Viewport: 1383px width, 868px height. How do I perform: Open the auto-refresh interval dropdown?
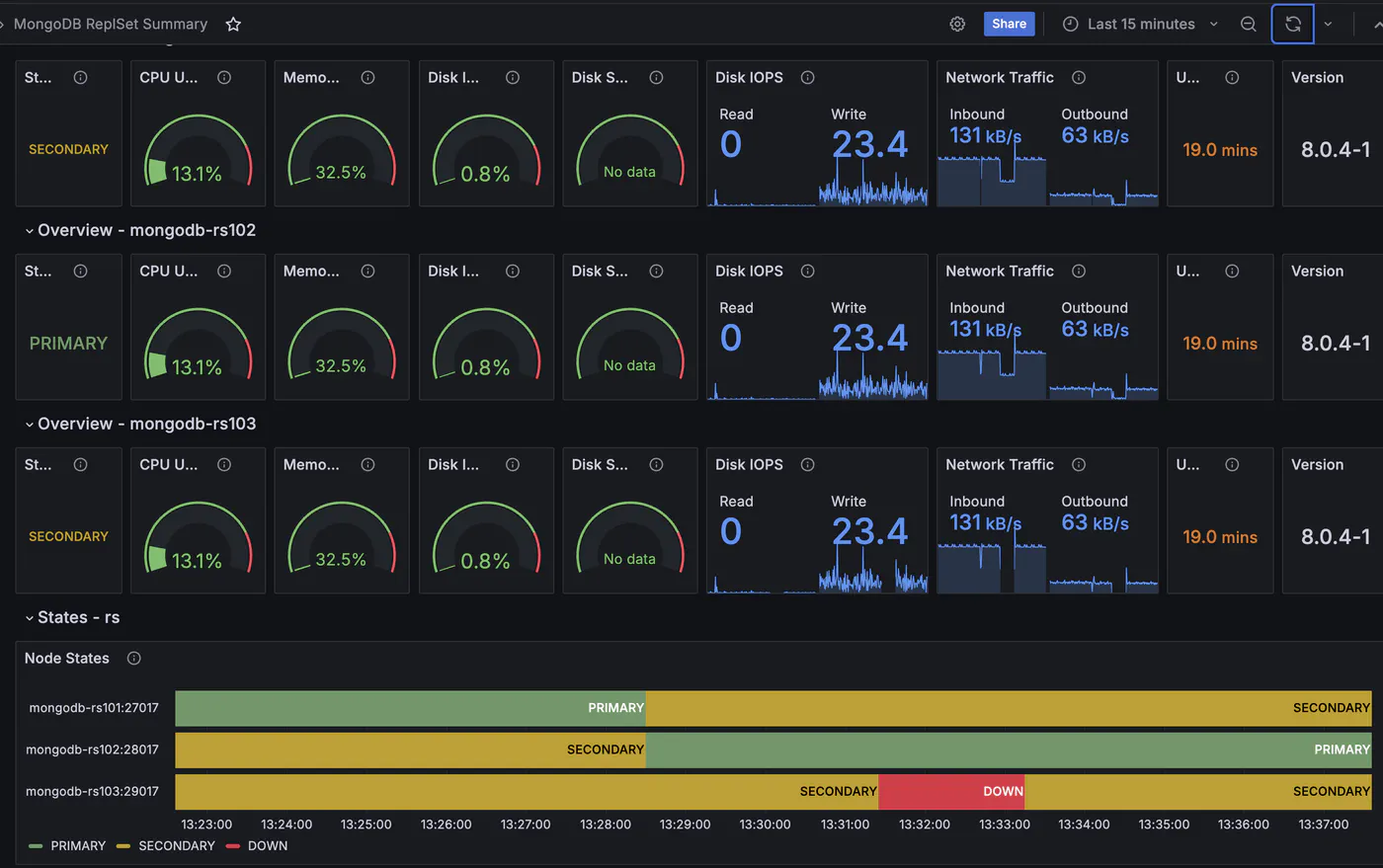[x=1328, y=24]
